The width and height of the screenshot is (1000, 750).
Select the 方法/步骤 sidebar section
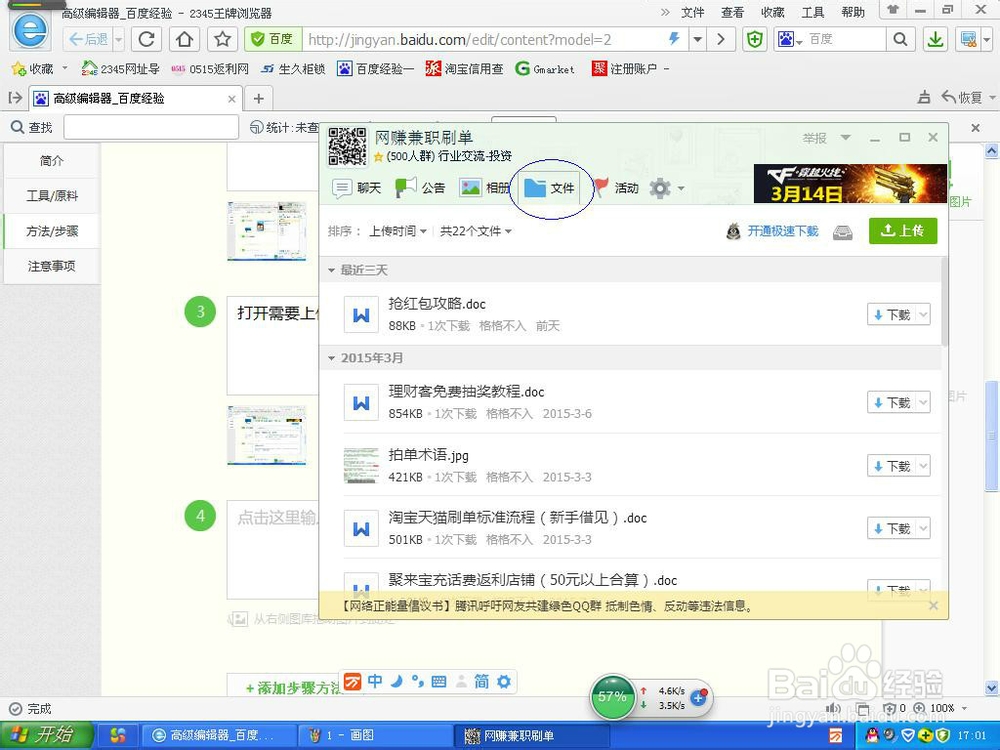click(x=52, y=231)
